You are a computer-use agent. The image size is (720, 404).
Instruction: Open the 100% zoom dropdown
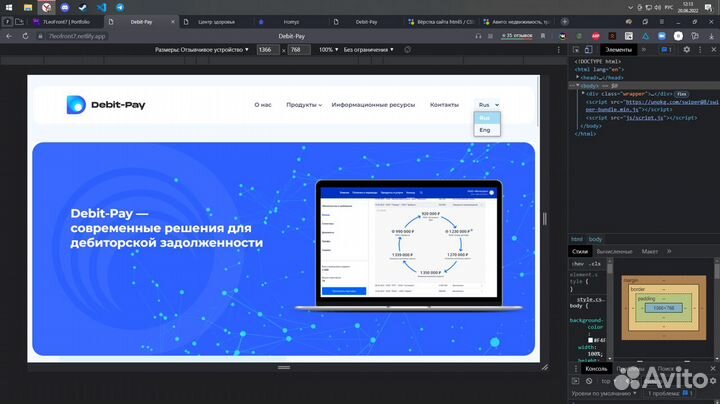(x=328, y=50)
